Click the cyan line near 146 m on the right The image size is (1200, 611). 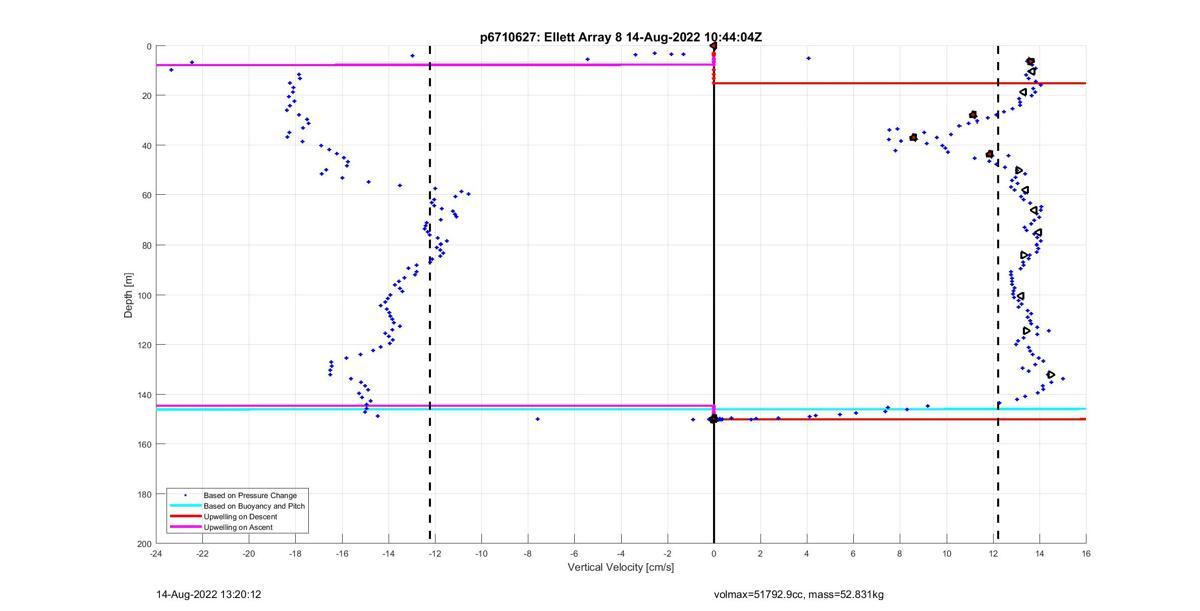tap(900, 409)
